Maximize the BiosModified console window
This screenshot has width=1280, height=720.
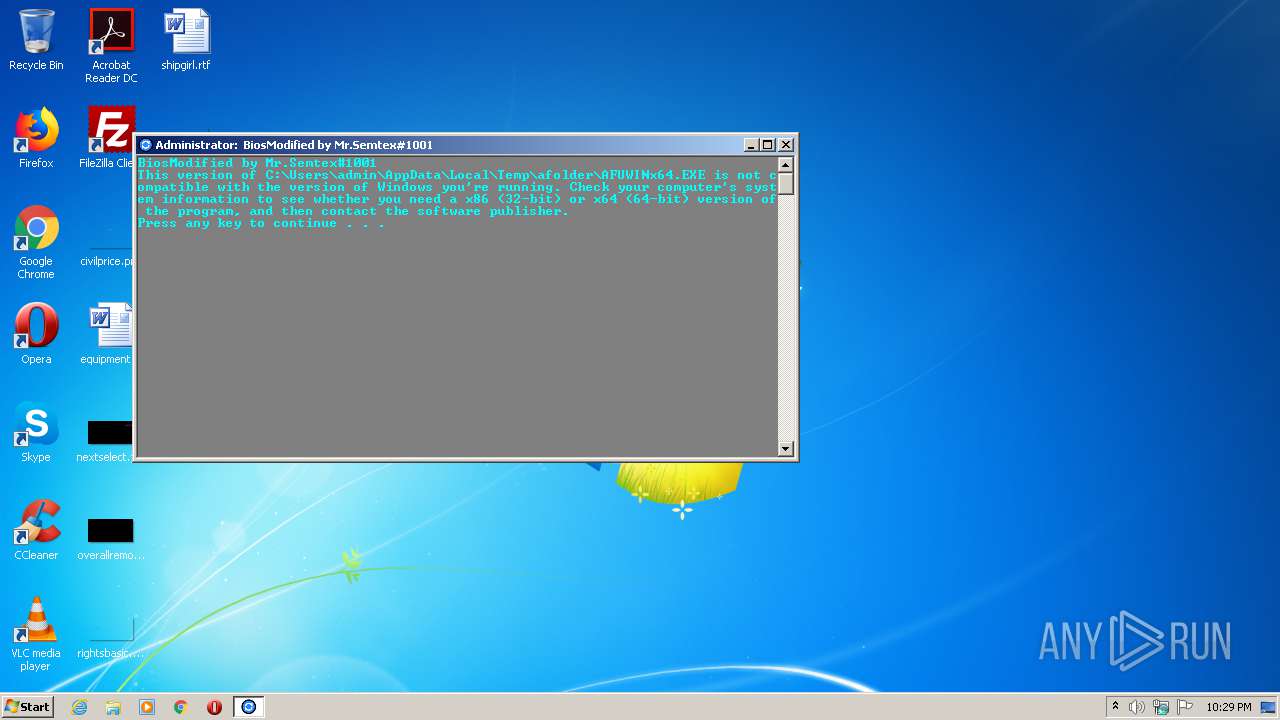pyautogui.click(x=768, y=145)
